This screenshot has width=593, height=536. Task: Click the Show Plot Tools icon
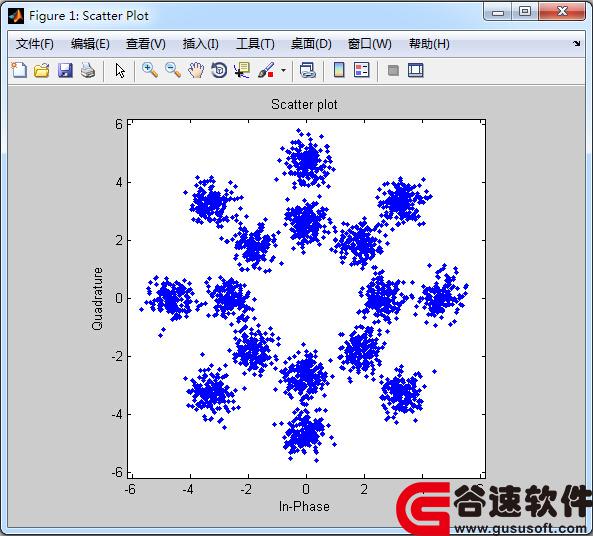click(x=416, y=70)
